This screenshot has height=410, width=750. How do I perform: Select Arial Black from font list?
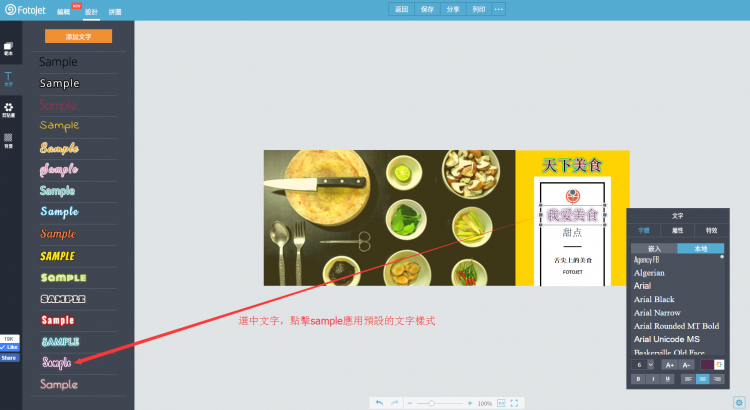coord(654,299)
